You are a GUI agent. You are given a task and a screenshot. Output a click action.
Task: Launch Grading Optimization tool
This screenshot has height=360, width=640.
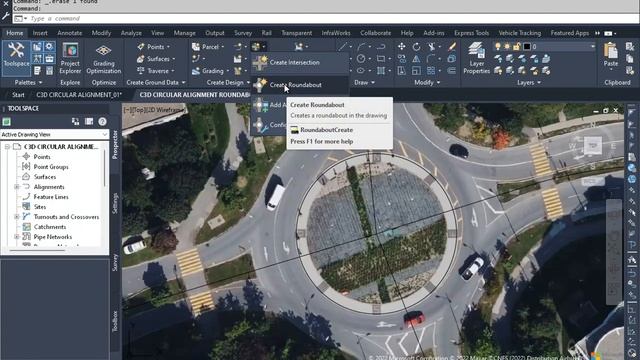(x=103, y=58)
